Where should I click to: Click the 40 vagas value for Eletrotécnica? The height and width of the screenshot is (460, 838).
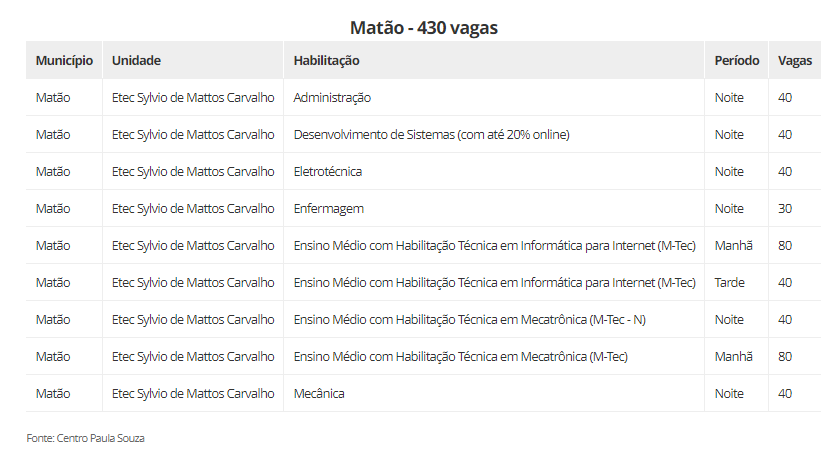[x=785, y=172]
